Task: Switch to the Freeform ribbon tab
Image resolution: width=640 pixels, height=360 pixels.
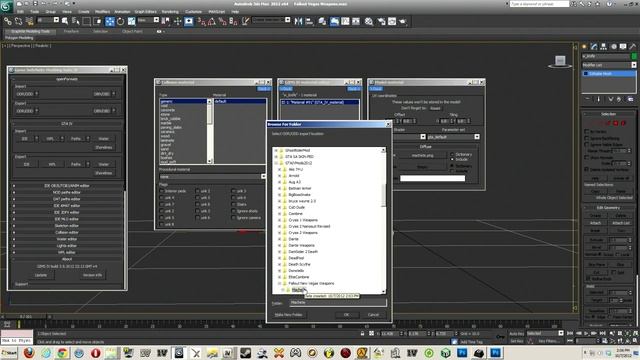Action: point(71,31)
